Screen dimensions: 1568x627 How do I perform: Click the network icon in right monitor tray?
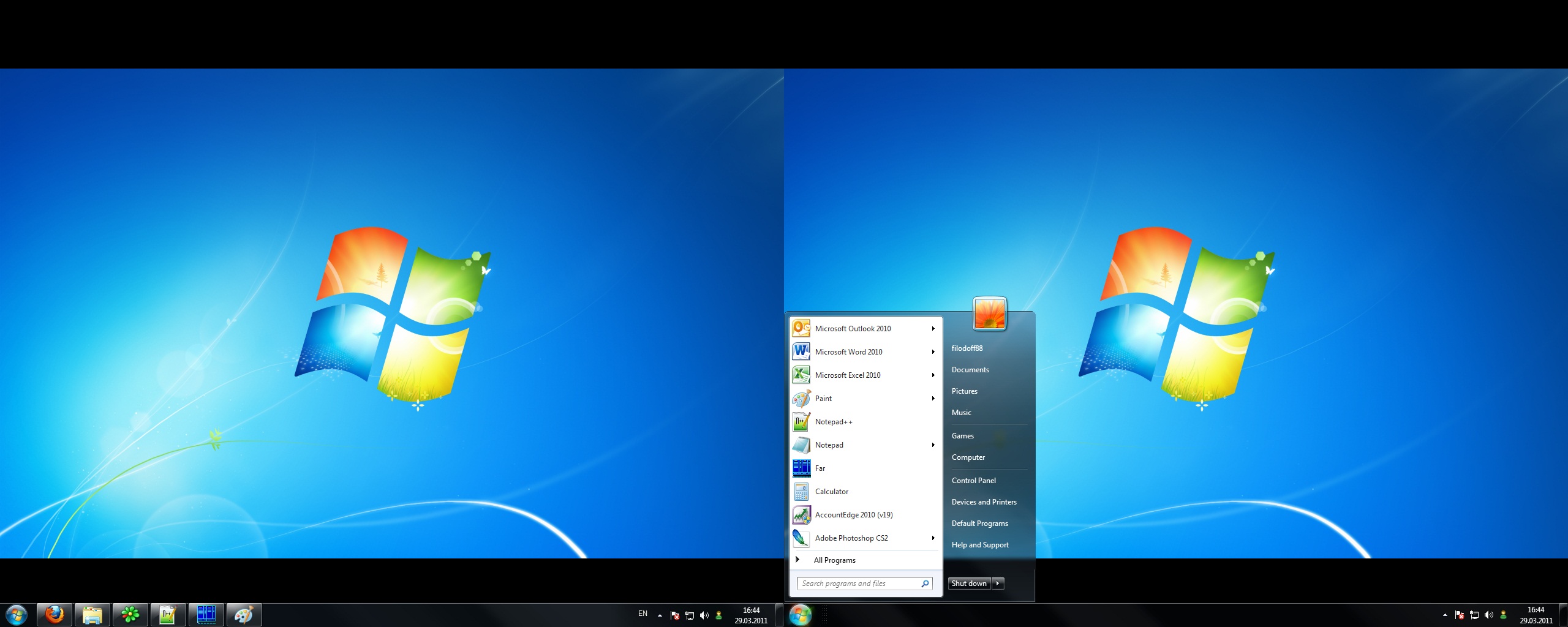pos(1474,615)
